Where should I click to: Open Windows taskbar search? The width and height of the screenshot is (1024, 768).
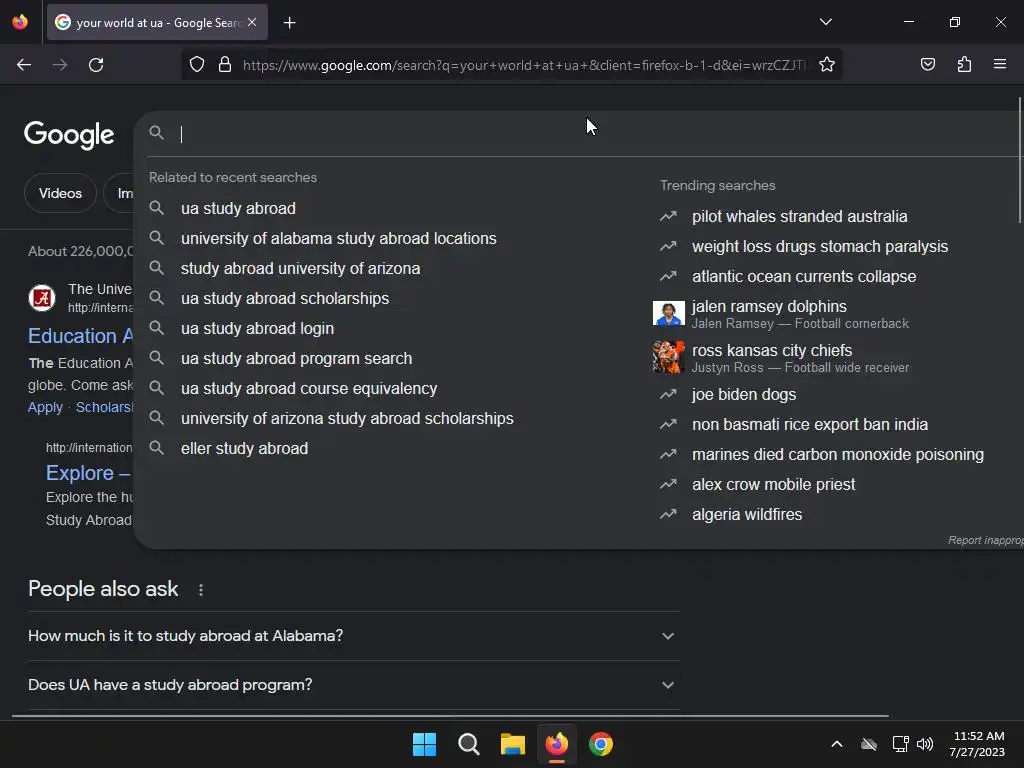[468, 744]
